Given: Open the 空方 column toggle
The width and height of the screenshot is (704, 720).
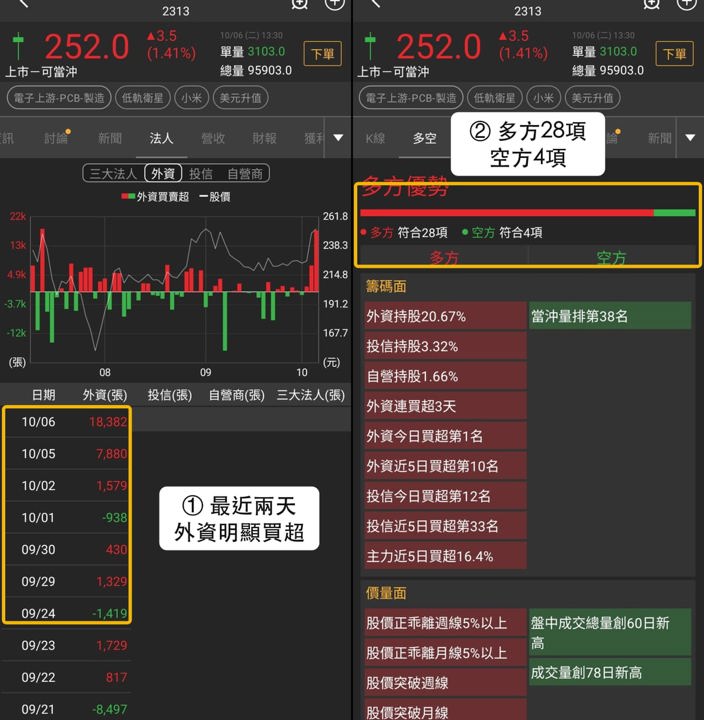Looking at the screenshot, I should 611,258.
